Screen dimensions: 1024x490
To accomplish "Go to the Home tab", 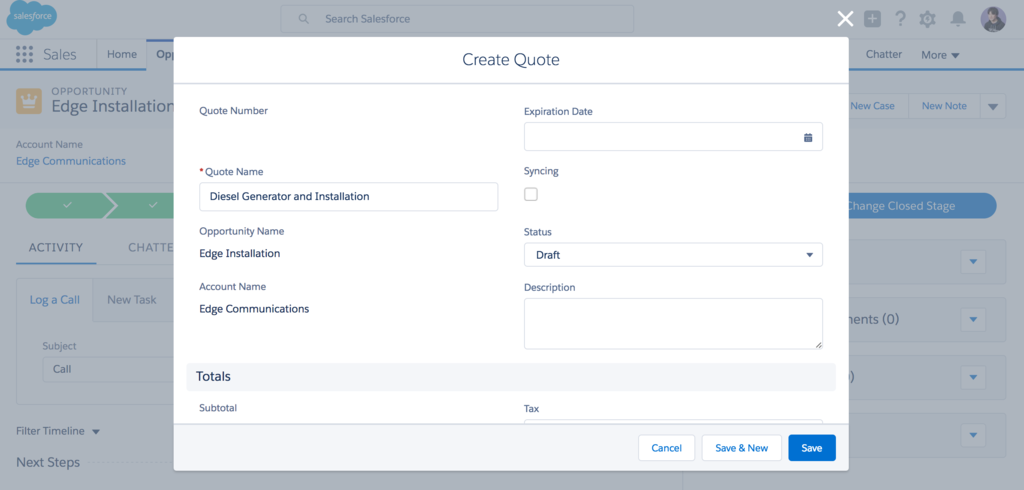I will click(x=121, y=54).
